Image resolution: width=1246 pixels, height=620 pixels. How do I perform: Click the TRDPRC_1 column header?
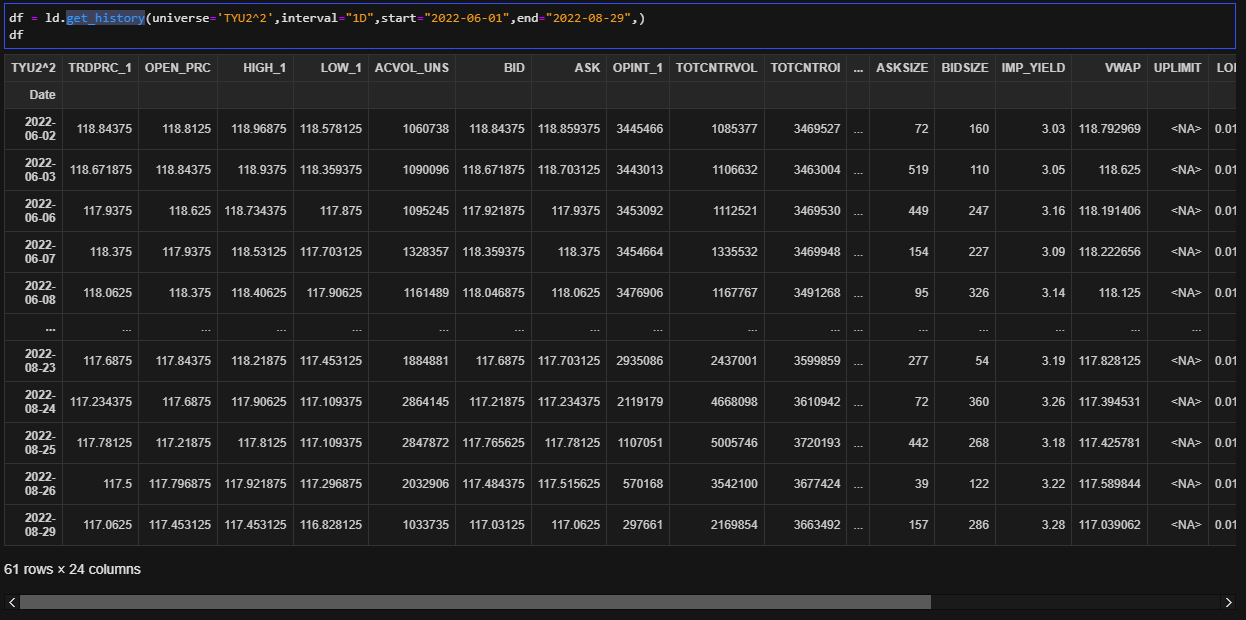pyautogui.click(x=100, y=68)
